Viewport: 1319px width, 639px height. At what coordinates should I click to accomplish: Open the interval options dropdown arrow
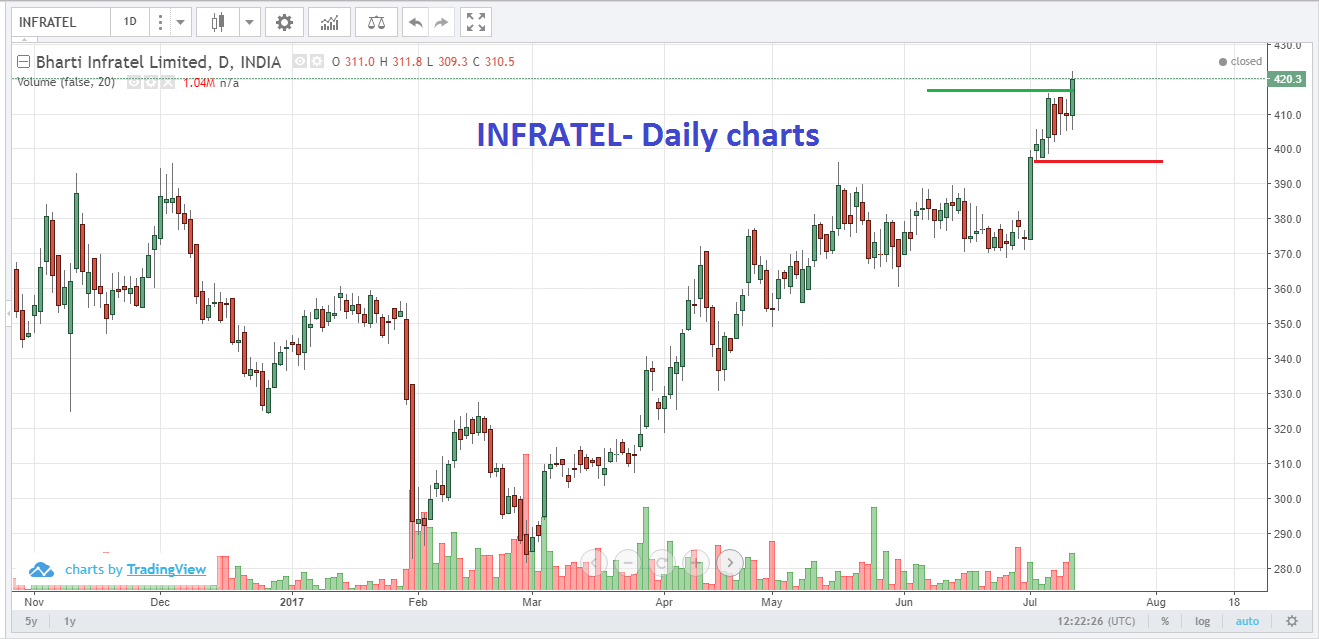click(x=180, y=21)
